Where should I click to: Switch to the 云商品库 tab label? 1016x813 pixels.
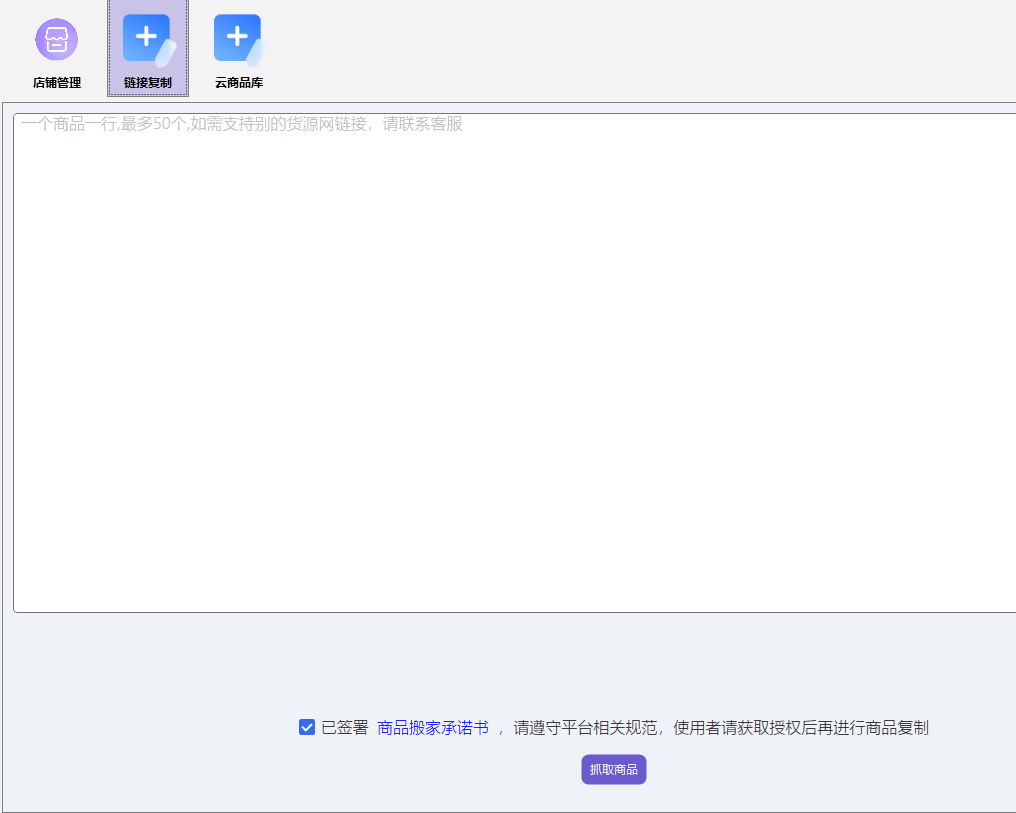pyautogui.click(x=239, y=83)
